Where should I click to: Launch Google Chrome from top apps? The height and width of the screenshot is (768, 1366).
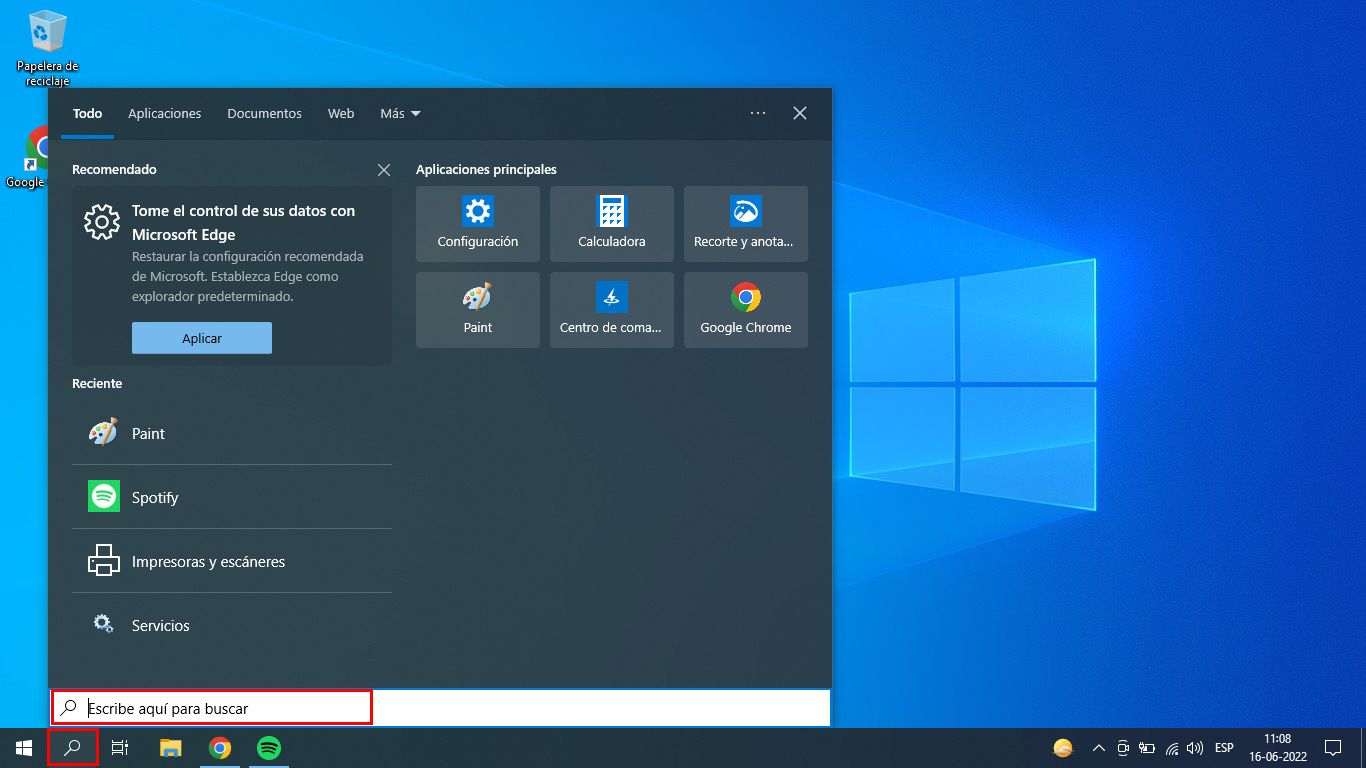click(x=745, y=310)
